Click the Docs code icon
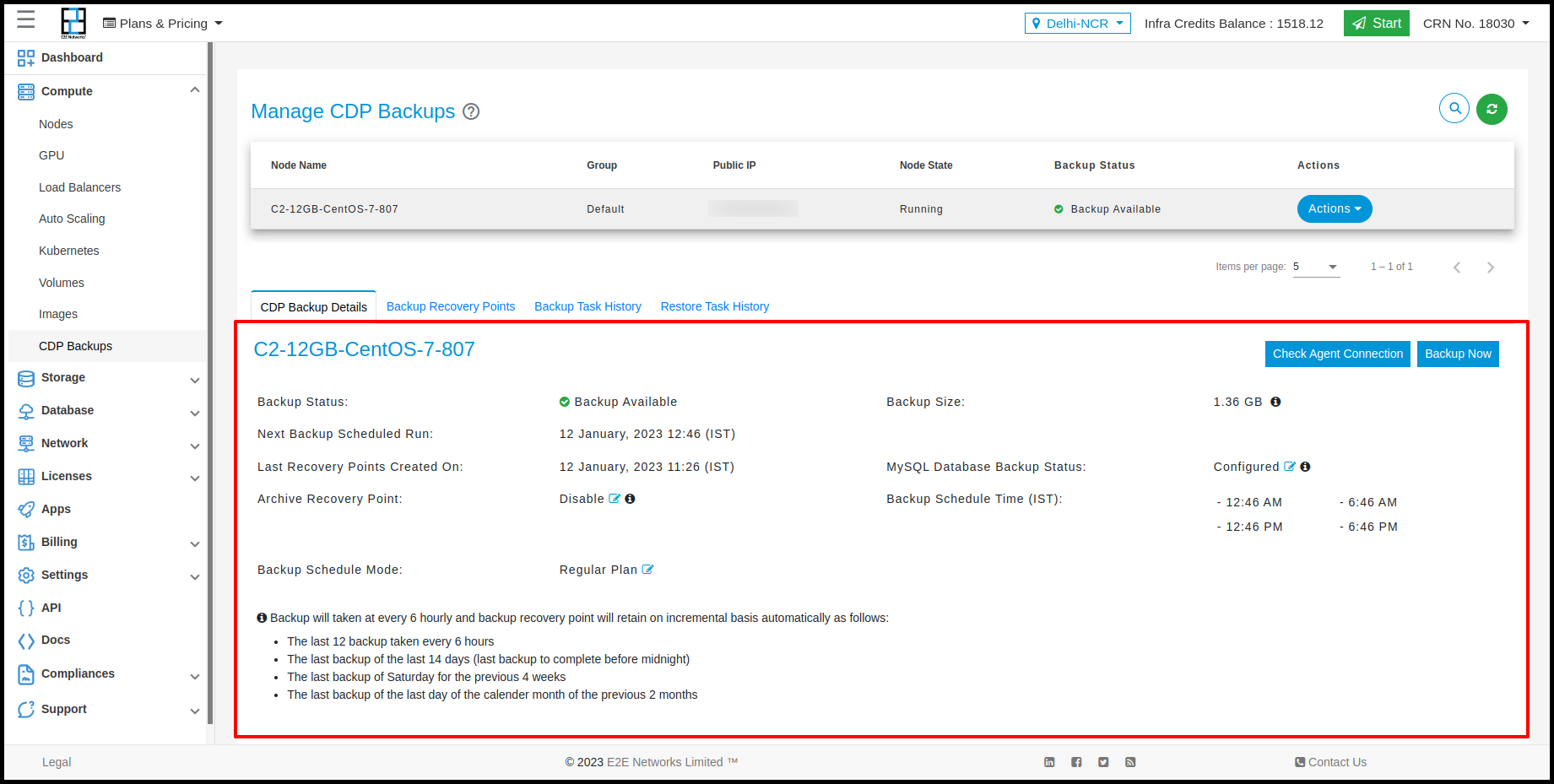Screen dimensions: 1554x784 click(26, 641)
